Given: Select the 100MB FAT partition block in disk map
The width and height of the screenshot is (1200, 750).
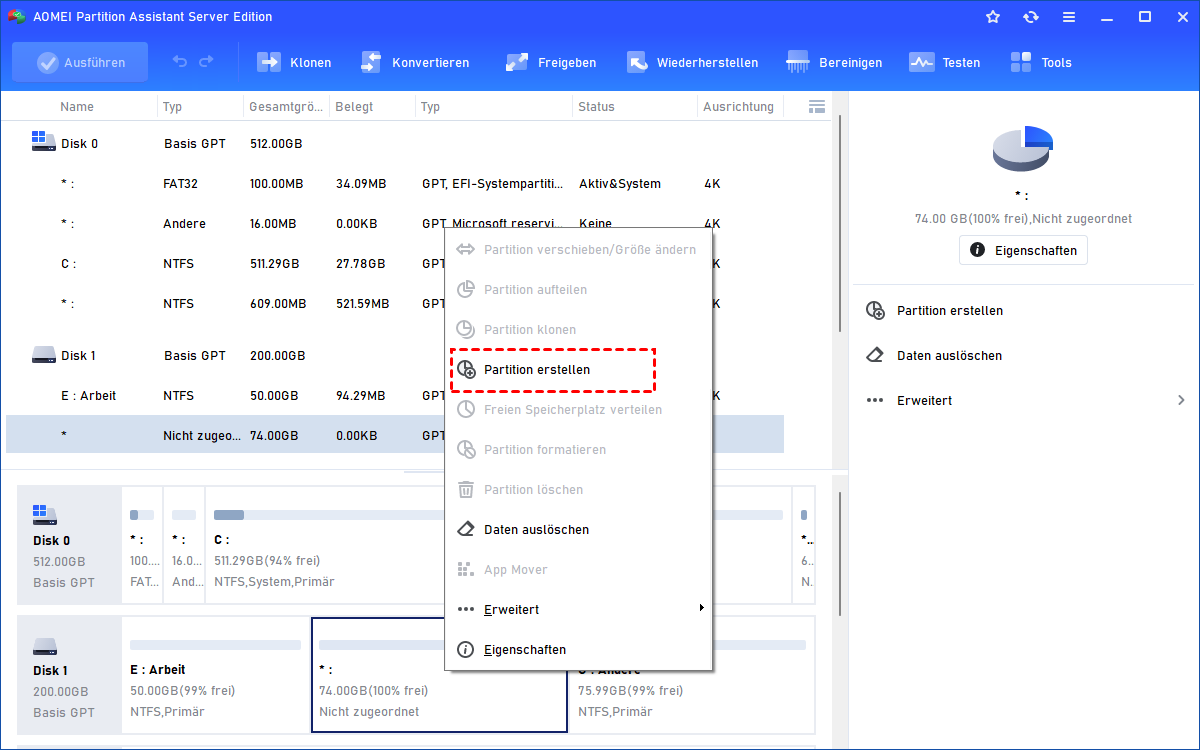Looking at the screenshot, I should click(x=142, y=545).
